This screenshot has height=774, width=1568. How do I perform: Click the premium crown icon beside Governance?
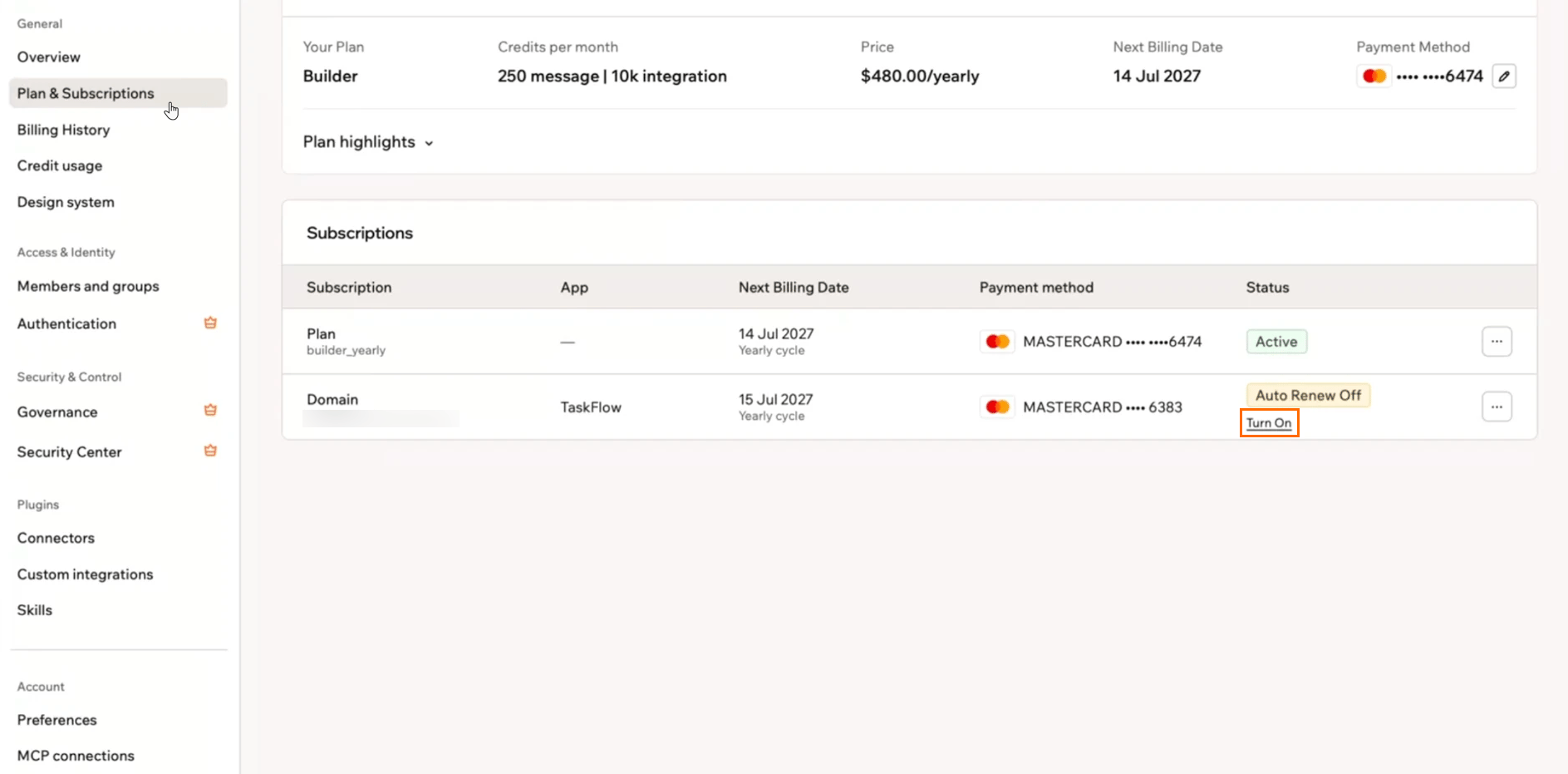210,411
